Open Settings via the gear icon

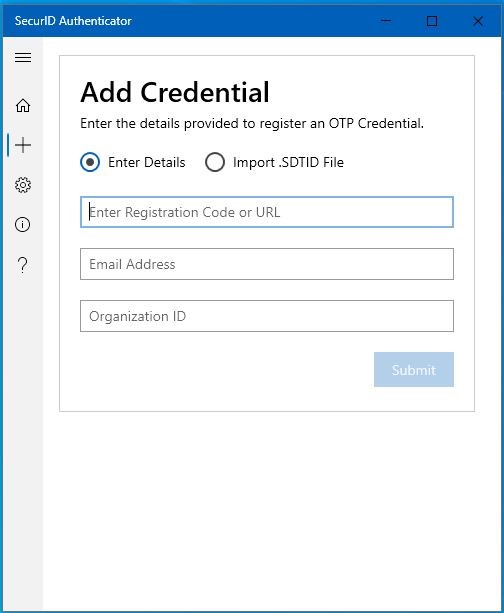pos(23,185)
